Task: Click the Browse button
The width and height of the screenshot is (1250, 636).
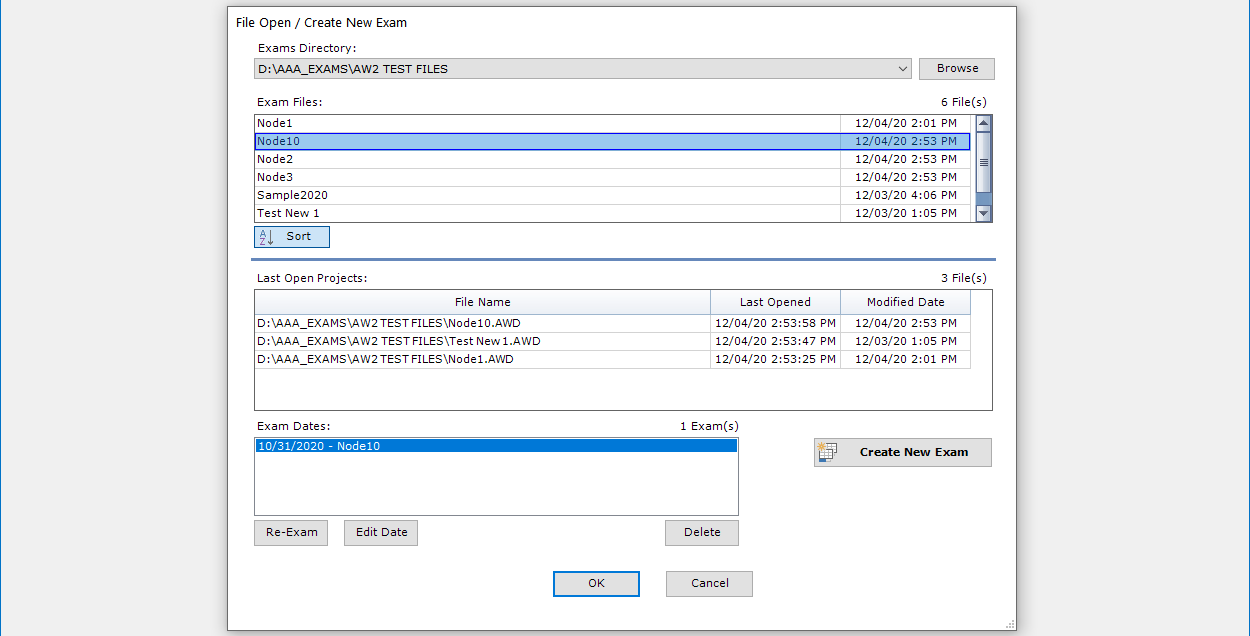Action: coord(956,68)
